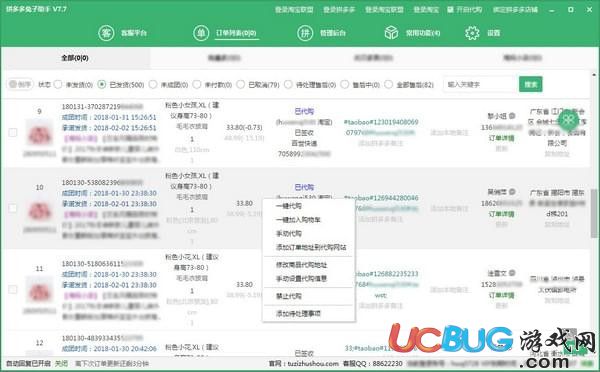The height and width of the screenshot is (372, 600).
Task: Tick the checkbox for order row 10
Action: pyautogui.click(x=13, y=208)
